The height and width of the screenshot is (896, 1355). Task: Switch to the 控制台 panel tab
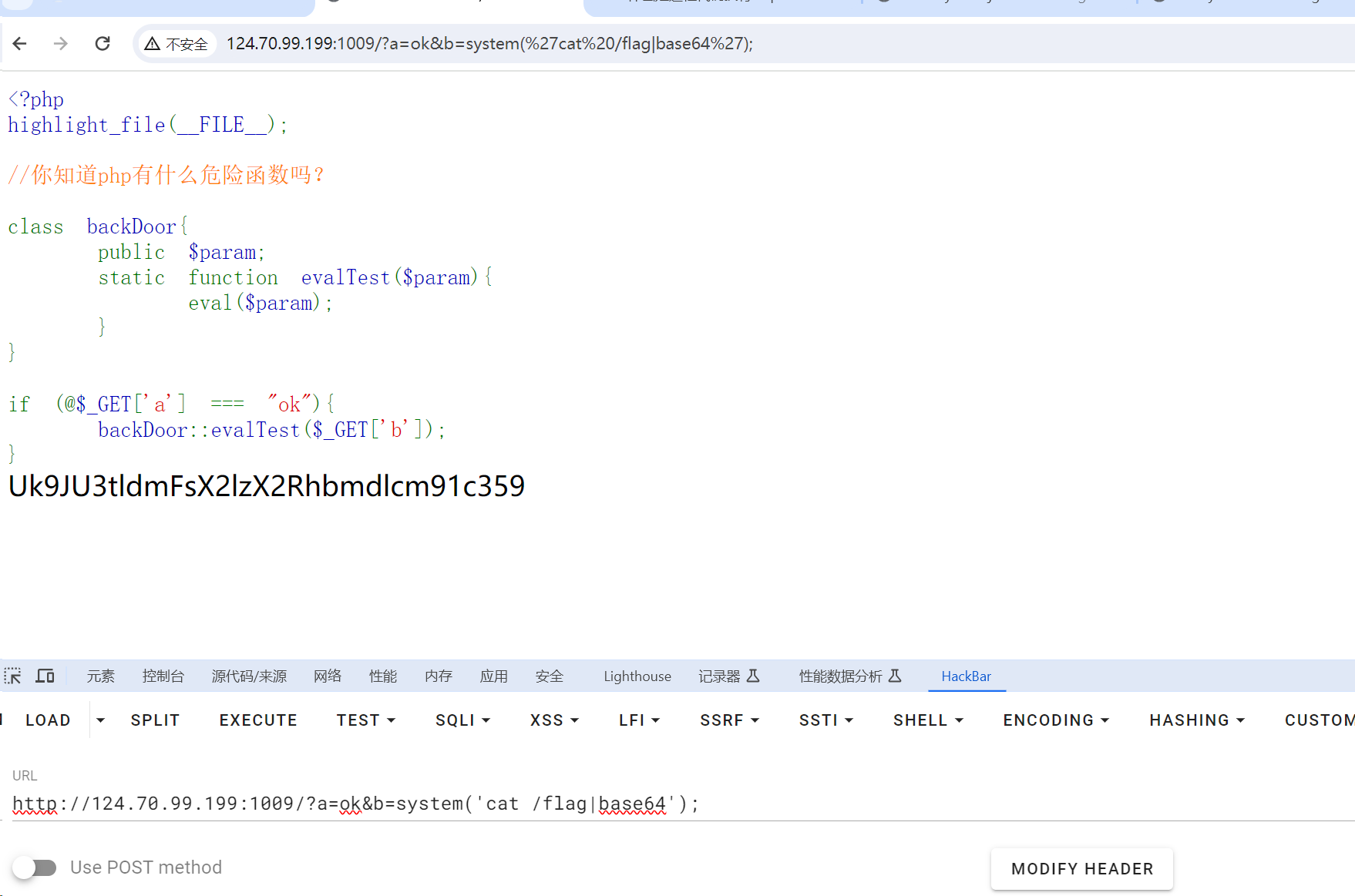(x=163, y=676)
